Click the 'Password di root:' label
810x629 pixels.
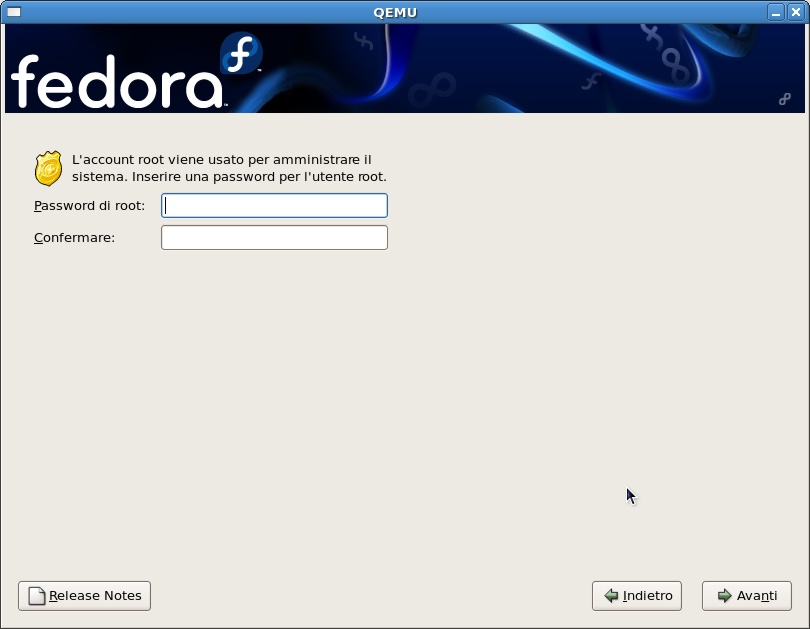[89, 206]
